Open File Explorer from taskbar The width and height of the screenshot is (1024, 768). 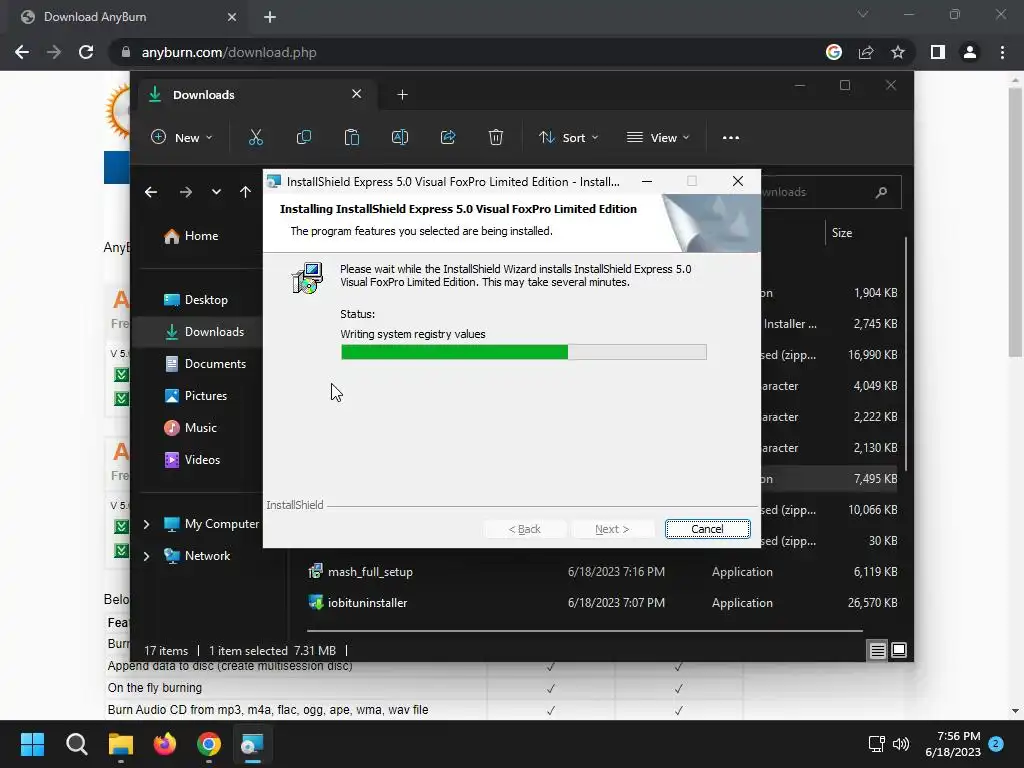(121, 744)
